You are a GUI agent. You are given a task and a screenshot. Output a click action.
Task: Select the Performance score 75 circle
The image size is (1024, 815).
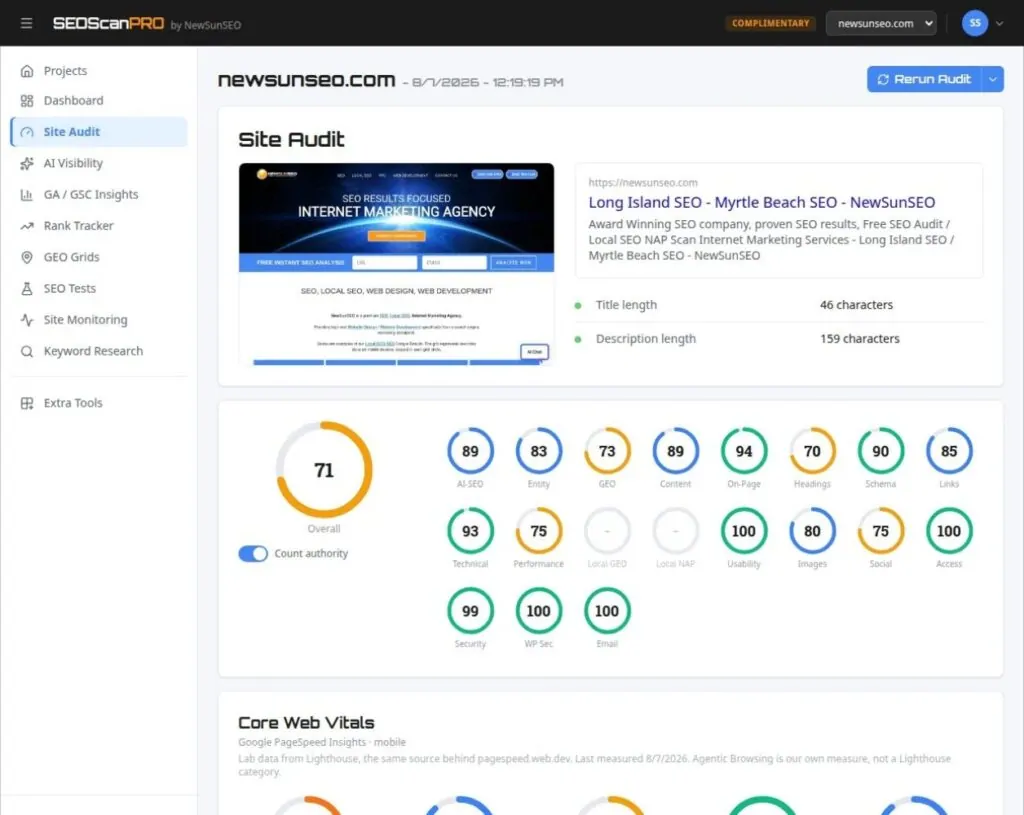point(539,531)
